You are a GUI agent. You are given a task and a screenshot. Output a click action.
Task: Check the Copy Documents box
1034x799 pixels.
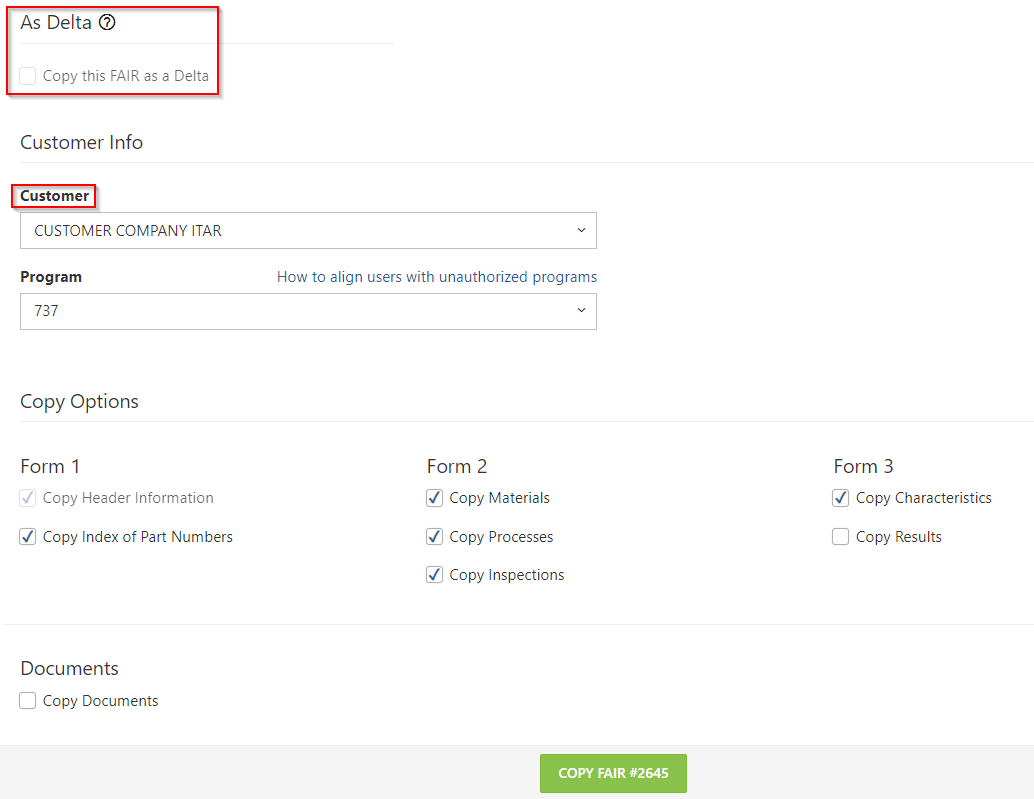coord(28,701)
